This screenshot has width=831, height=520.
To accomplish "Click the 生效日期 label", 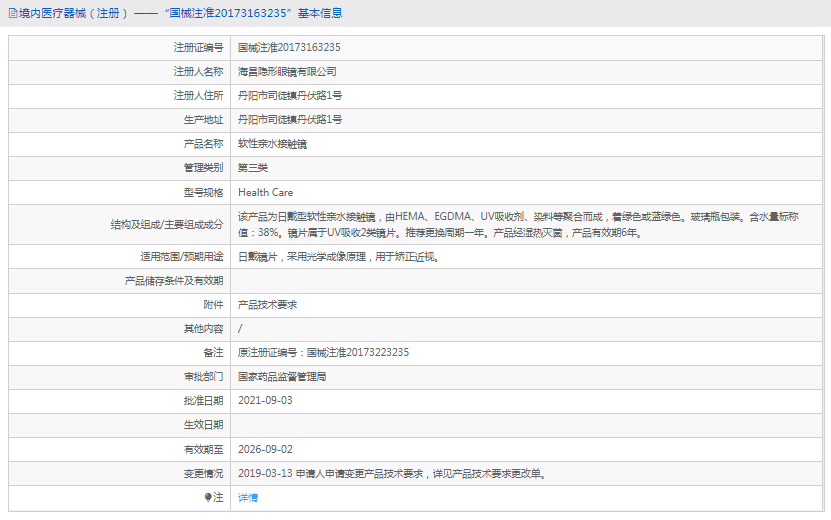I will click(x=204, y=425).
